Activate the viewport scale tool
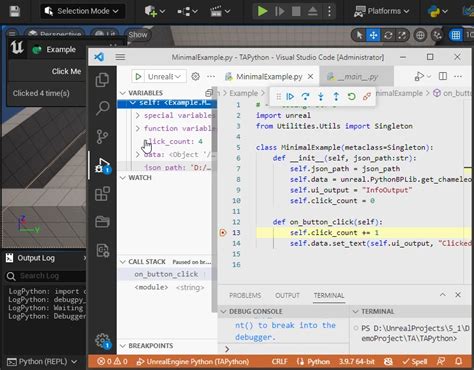 (x=402, y=35)
